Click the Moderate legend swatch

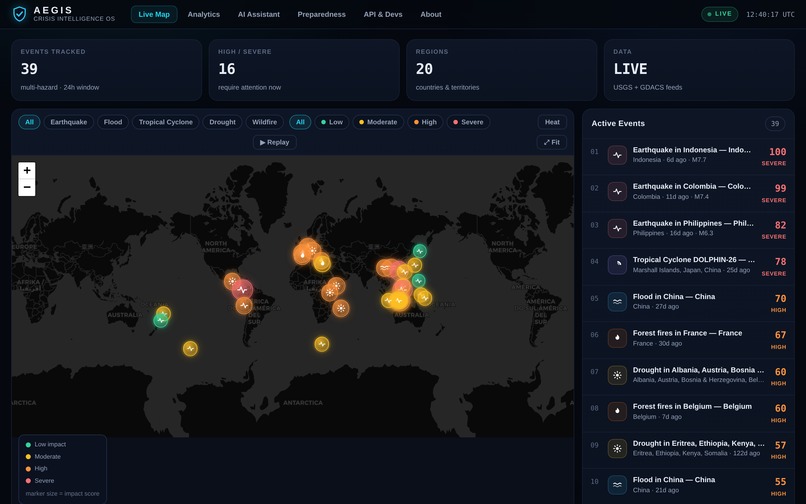(x=28, y=457)
